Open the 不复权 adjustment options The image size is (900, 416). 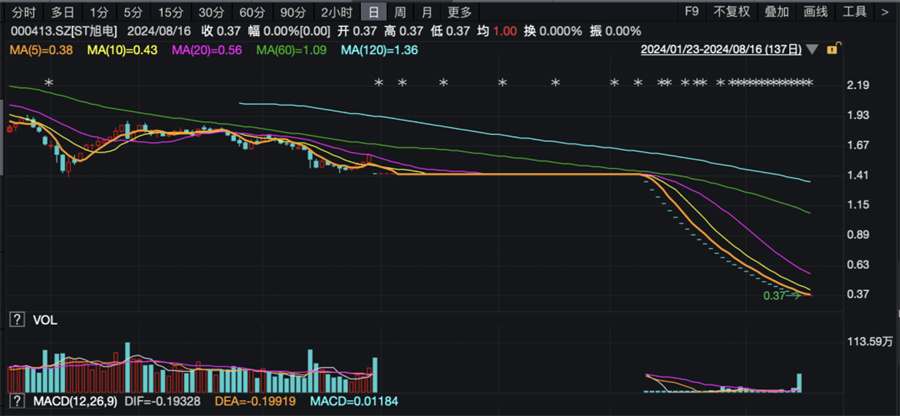coord(731,11)
